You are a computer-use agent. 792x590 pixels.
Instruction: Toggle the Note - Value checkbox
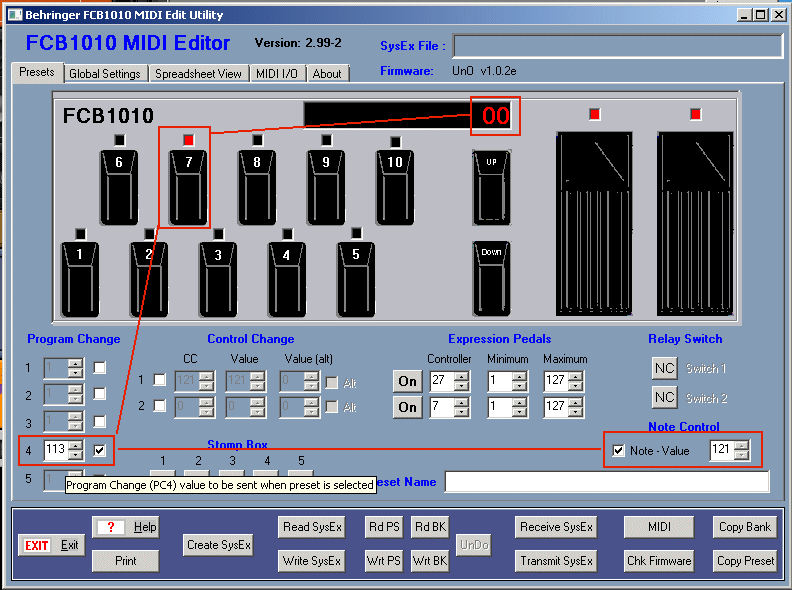(618, 451)
